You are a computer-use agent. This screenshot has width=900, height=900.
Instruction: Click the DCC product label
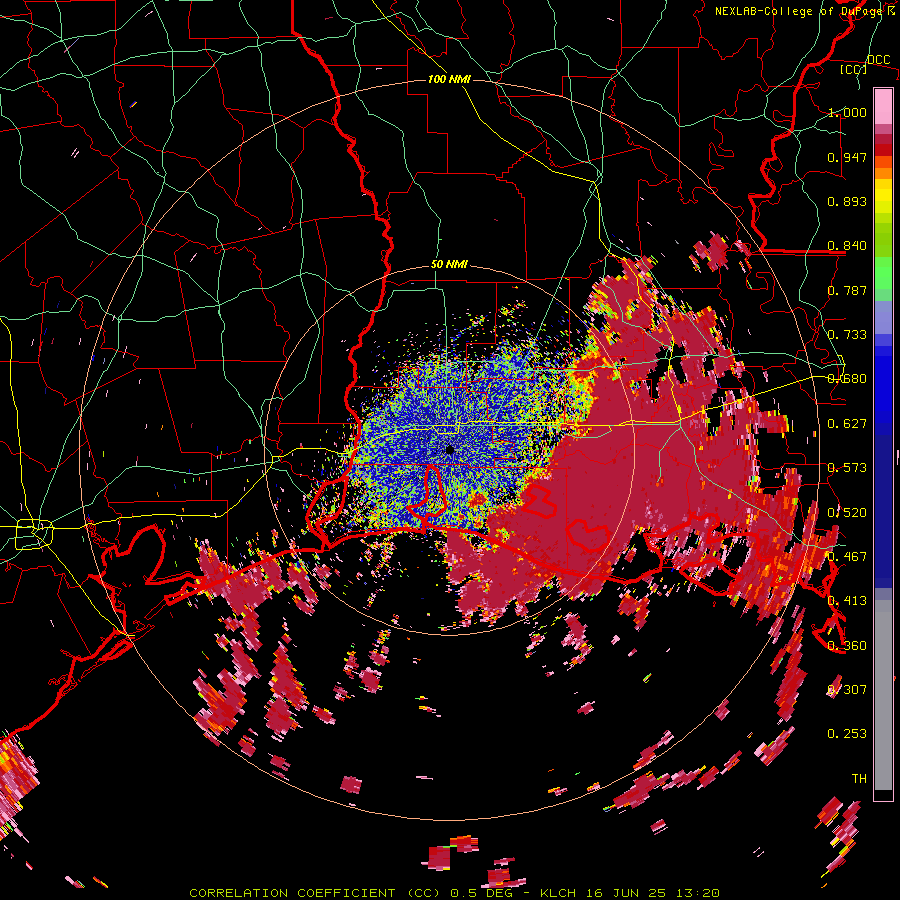[x=878, y=60]
